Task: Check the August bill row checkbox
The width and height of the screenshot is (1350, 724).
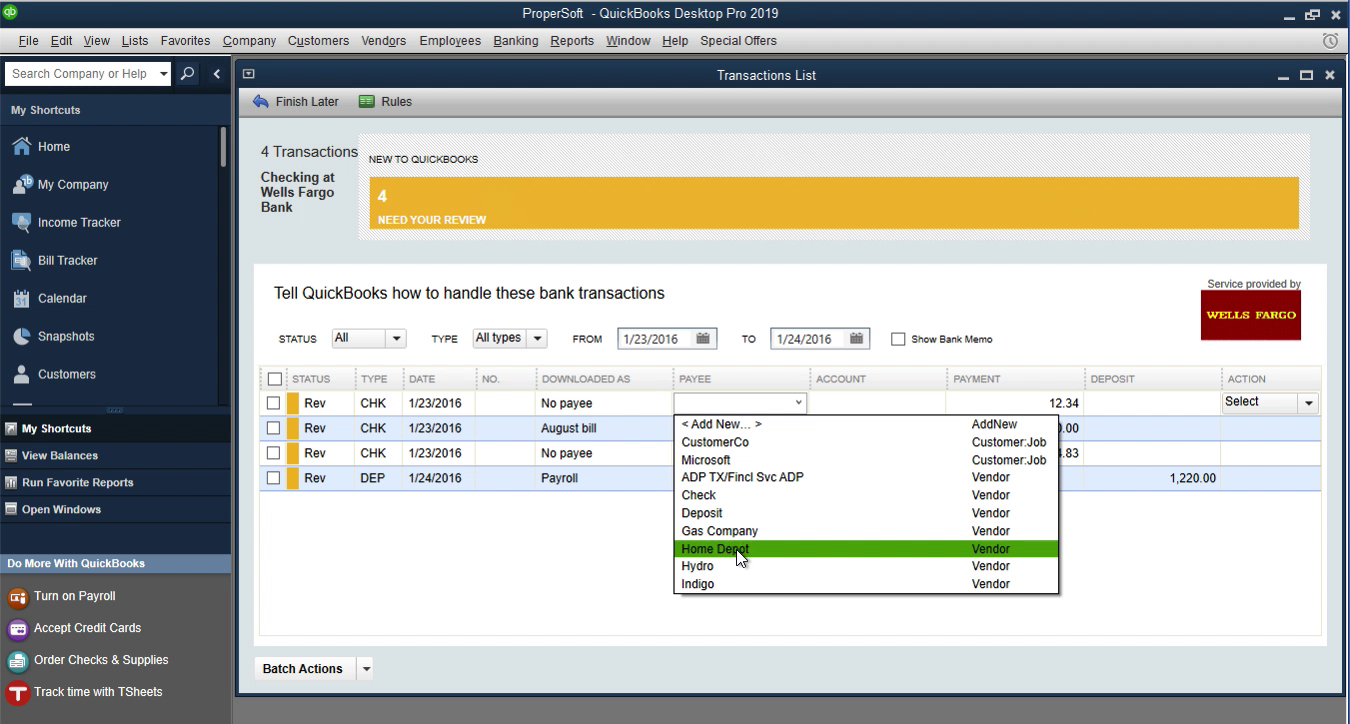Action: [x=274, y=428]
